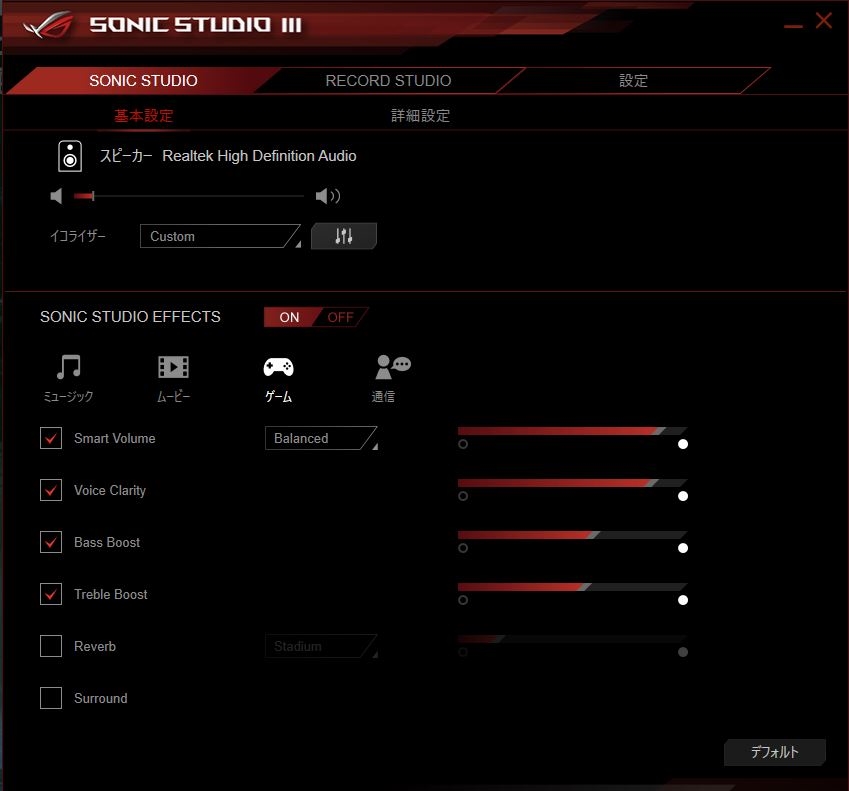Click Bass Boost maximum white dot
This screenshot has width=849, height=791.
coord(683,548)
